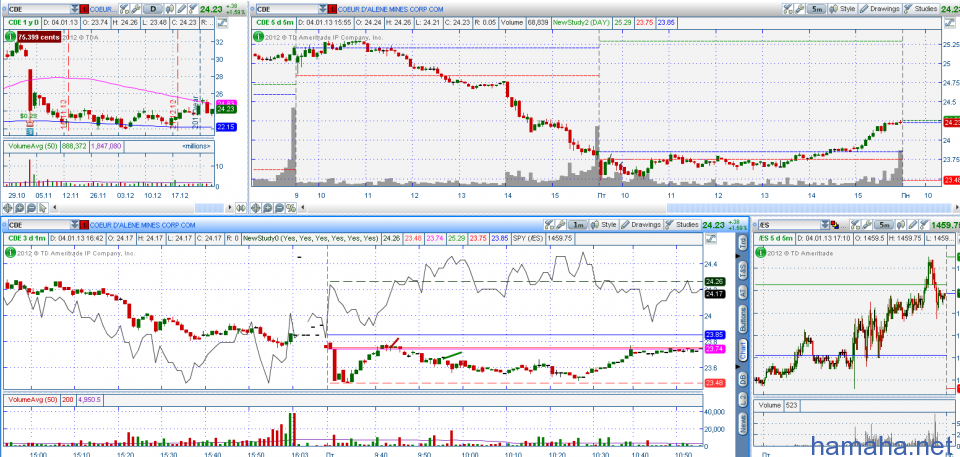Open Drawings menu in 5-minute CDE chart
Viewport: 960px width, 457px height.
click(880, 9)
